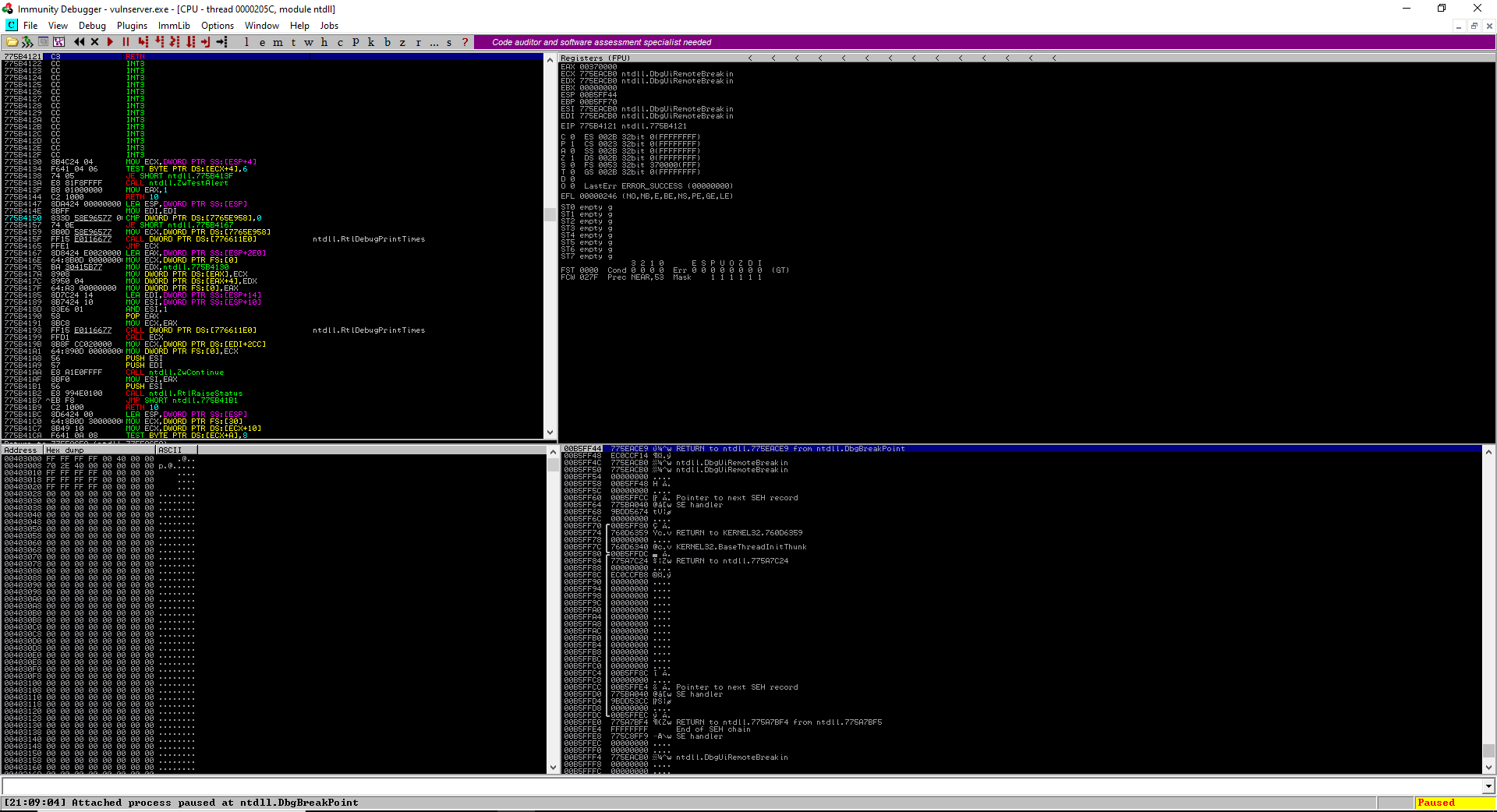
Task: Open Patches window with 'P' icon
Action: point(356,42)
